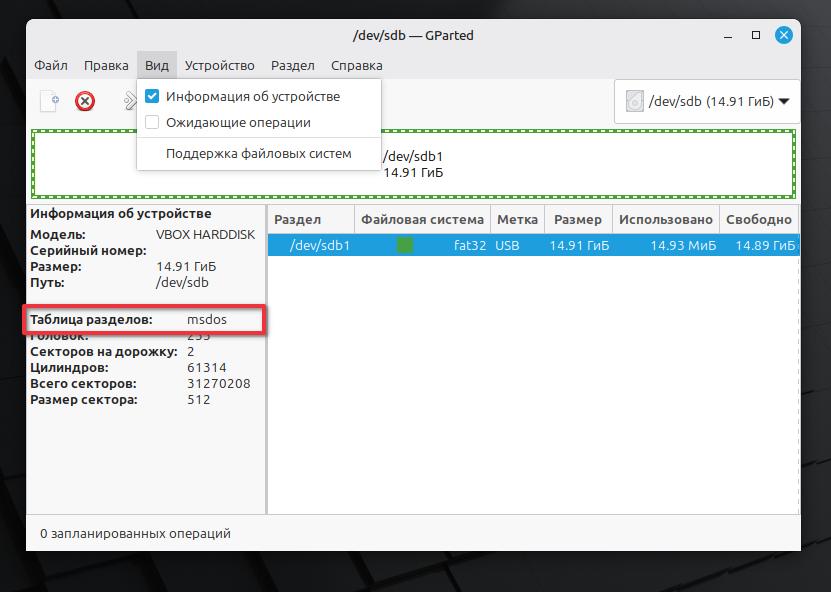Minimize the GParted window
This screenshot has width=831, height=592.
(728, 36)
